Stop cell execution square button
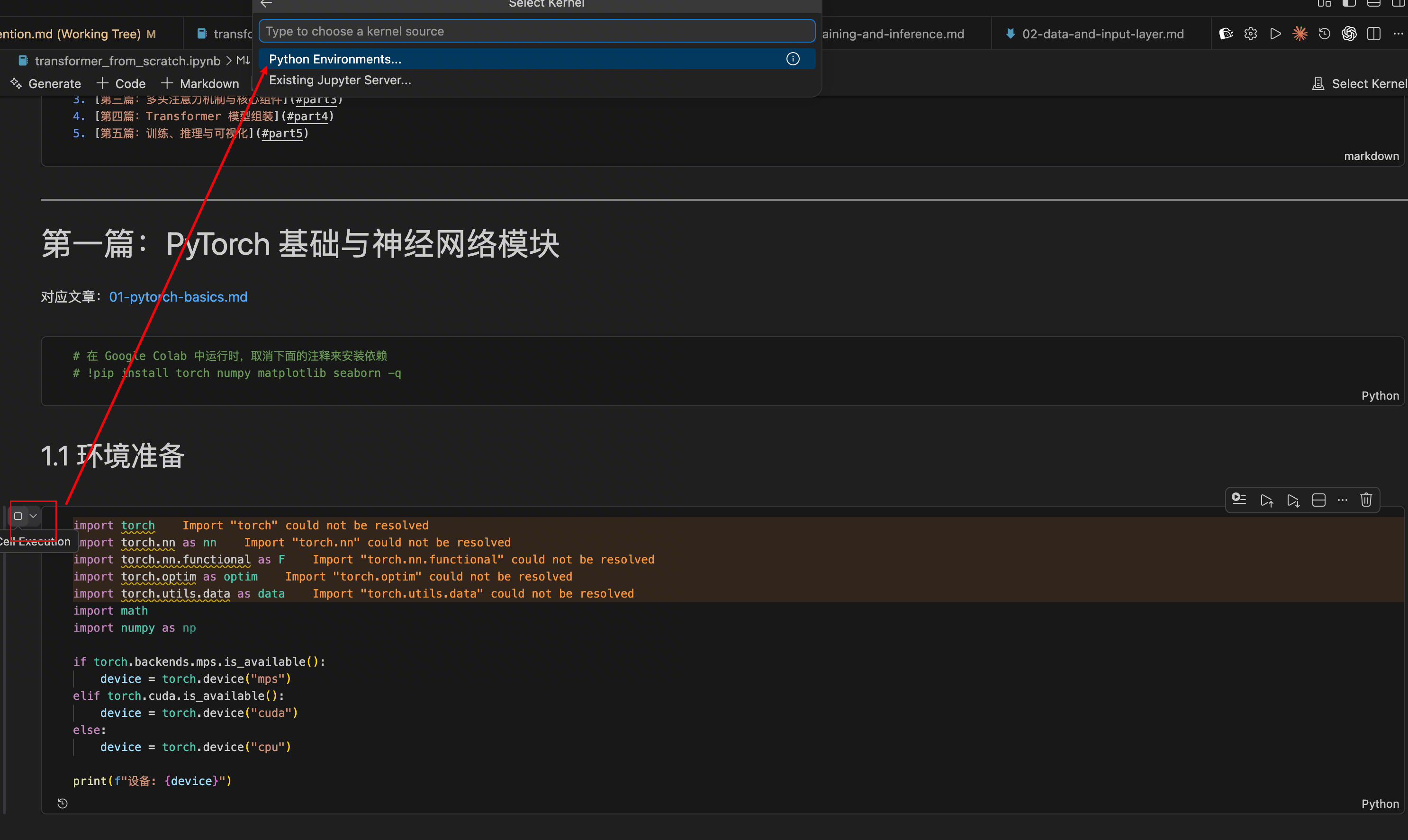Screen dimensions: 1408x840 click(18, 516)
